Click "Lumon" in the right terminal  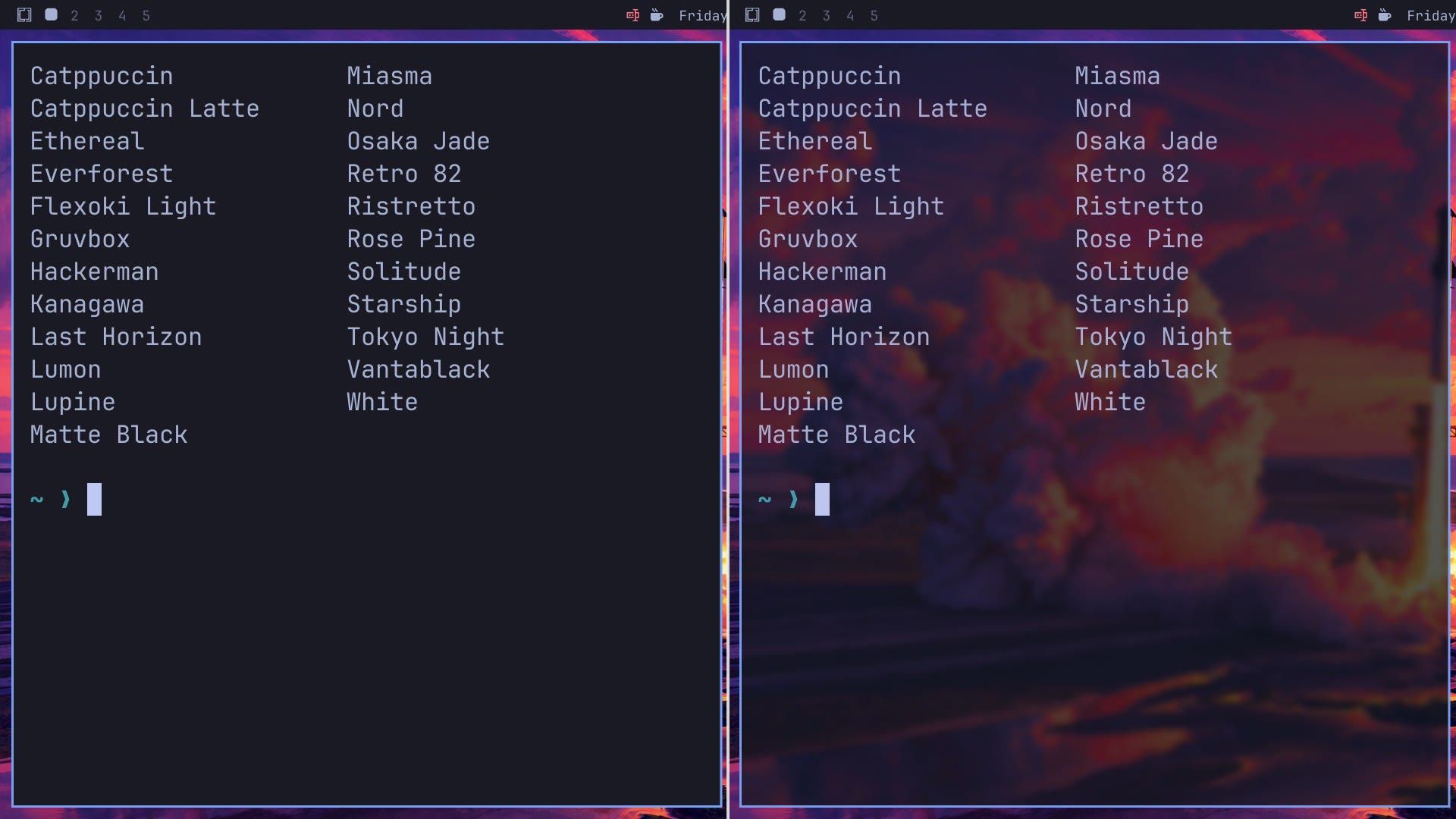(794, 369)
